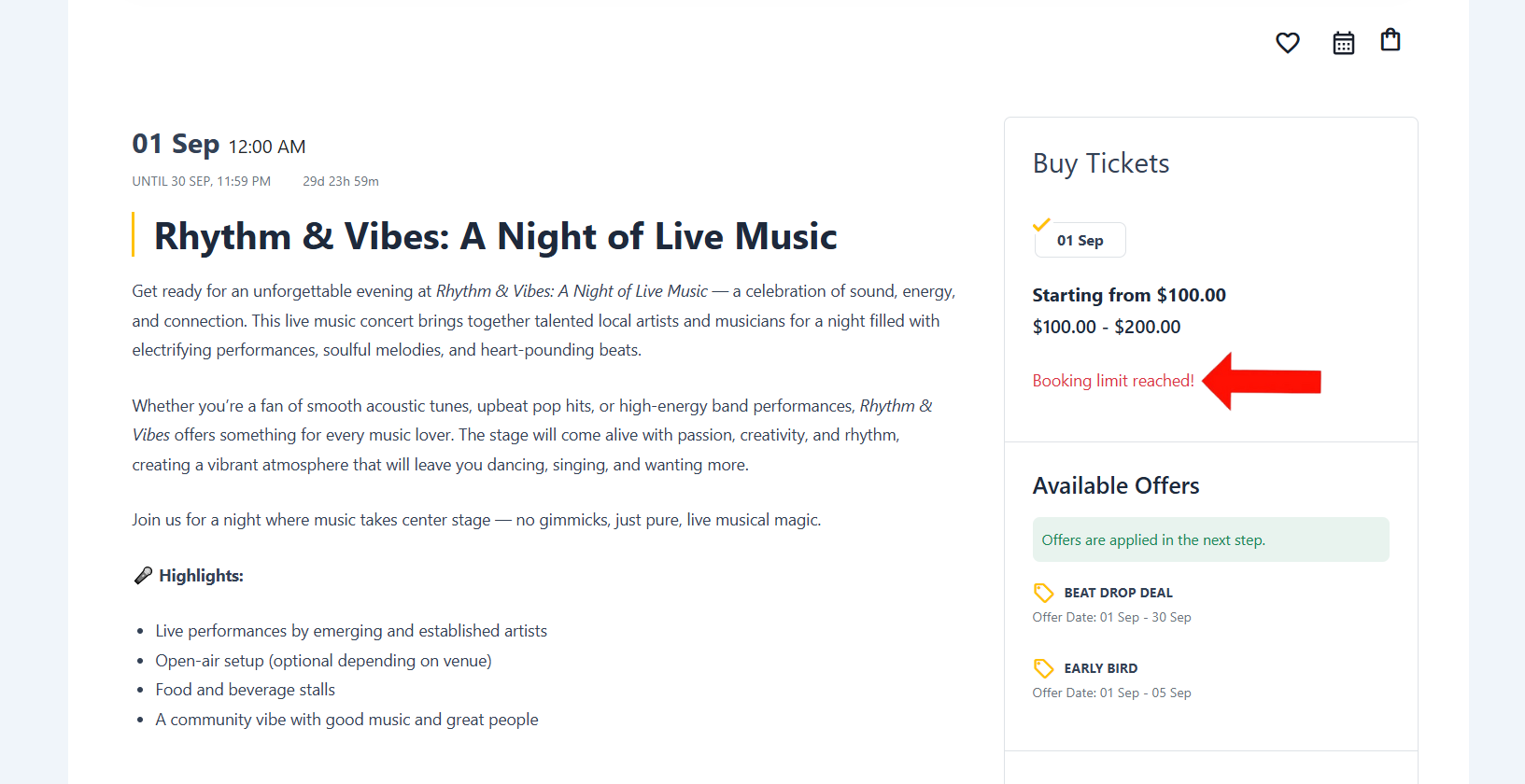Click the Starting from $100.00 price
Image resolution: width=1525 pixels, height=784 pixels.
1129,295
